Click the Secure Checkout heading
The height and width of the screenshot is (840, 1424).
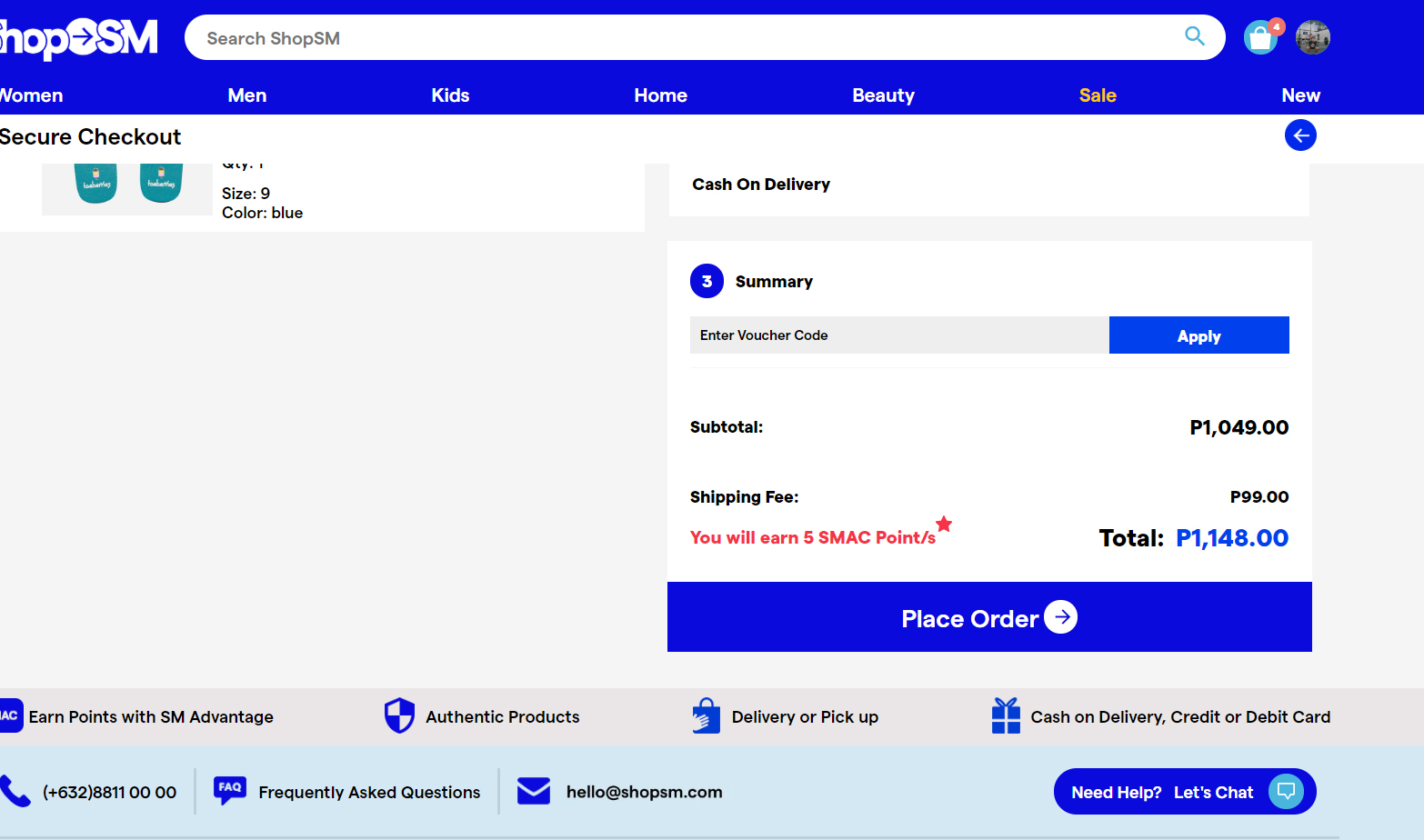coord(90,136)
